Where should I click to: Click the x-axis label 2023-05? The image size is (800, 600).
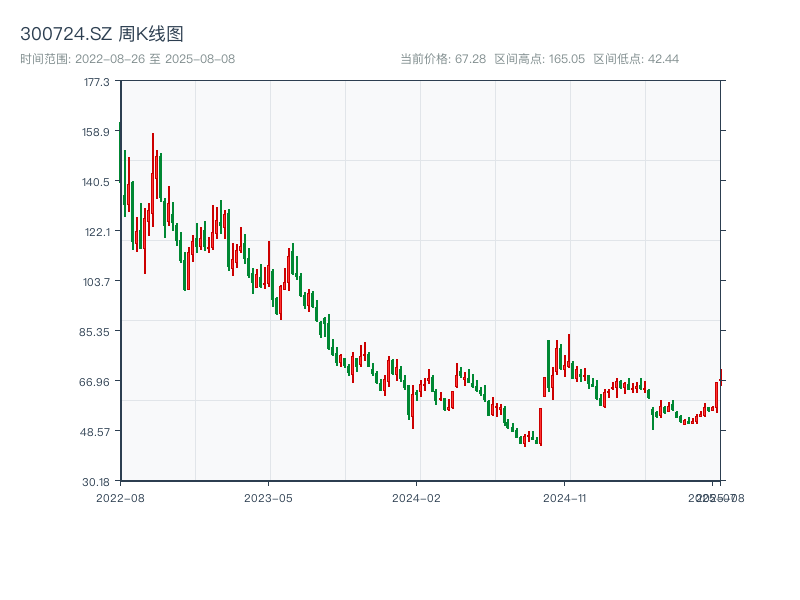click(268, 498)
